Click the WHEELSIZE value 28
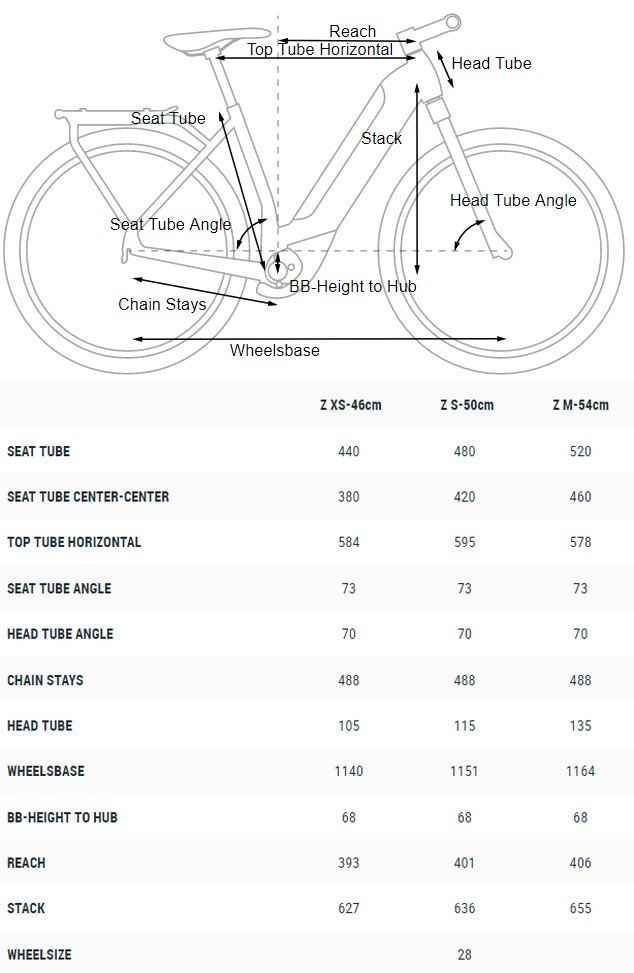The height and width of the screenshot is (973, 634). coord(464,954)
